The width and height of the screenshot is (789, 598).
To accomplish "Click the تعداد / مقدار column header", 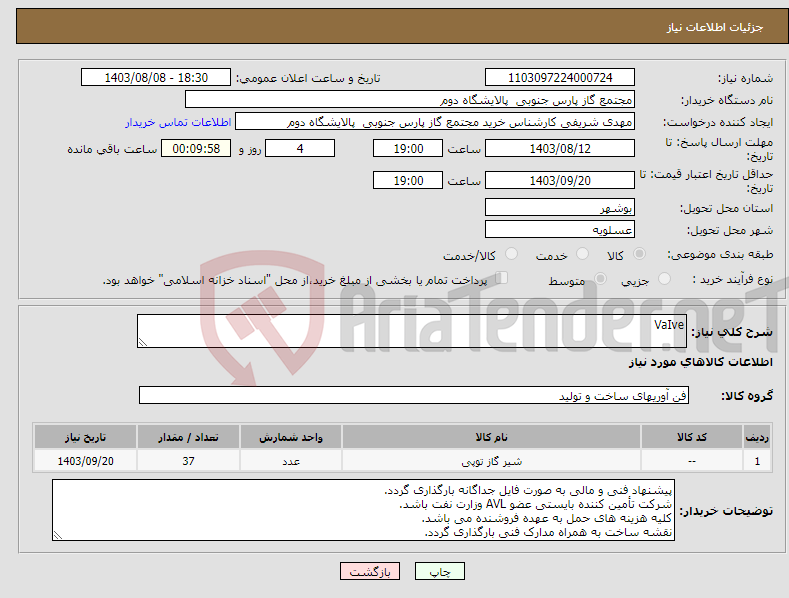I will click(188, 437).
